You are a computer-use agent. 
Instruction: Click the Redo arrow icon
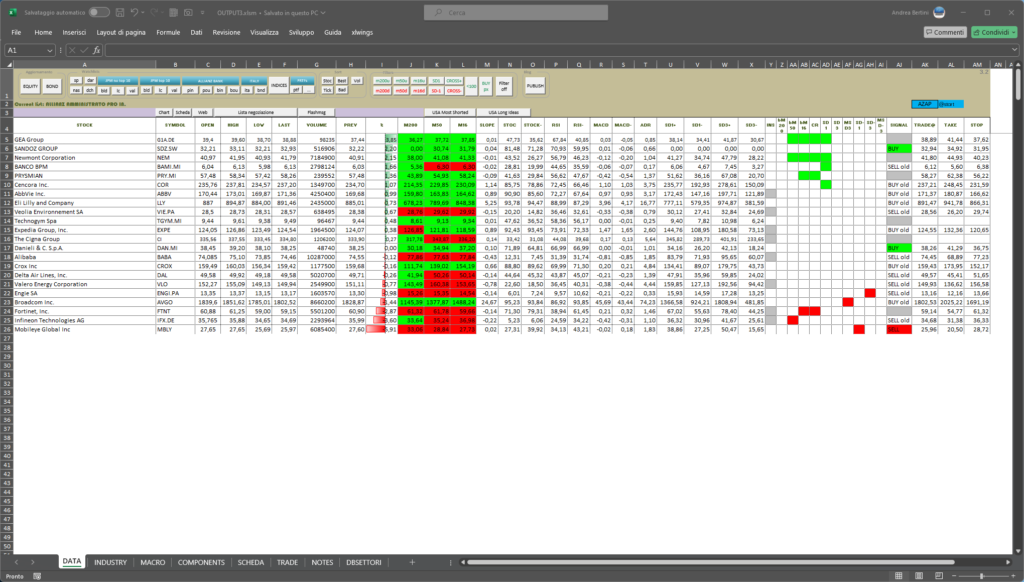click(x=155, y=12)
